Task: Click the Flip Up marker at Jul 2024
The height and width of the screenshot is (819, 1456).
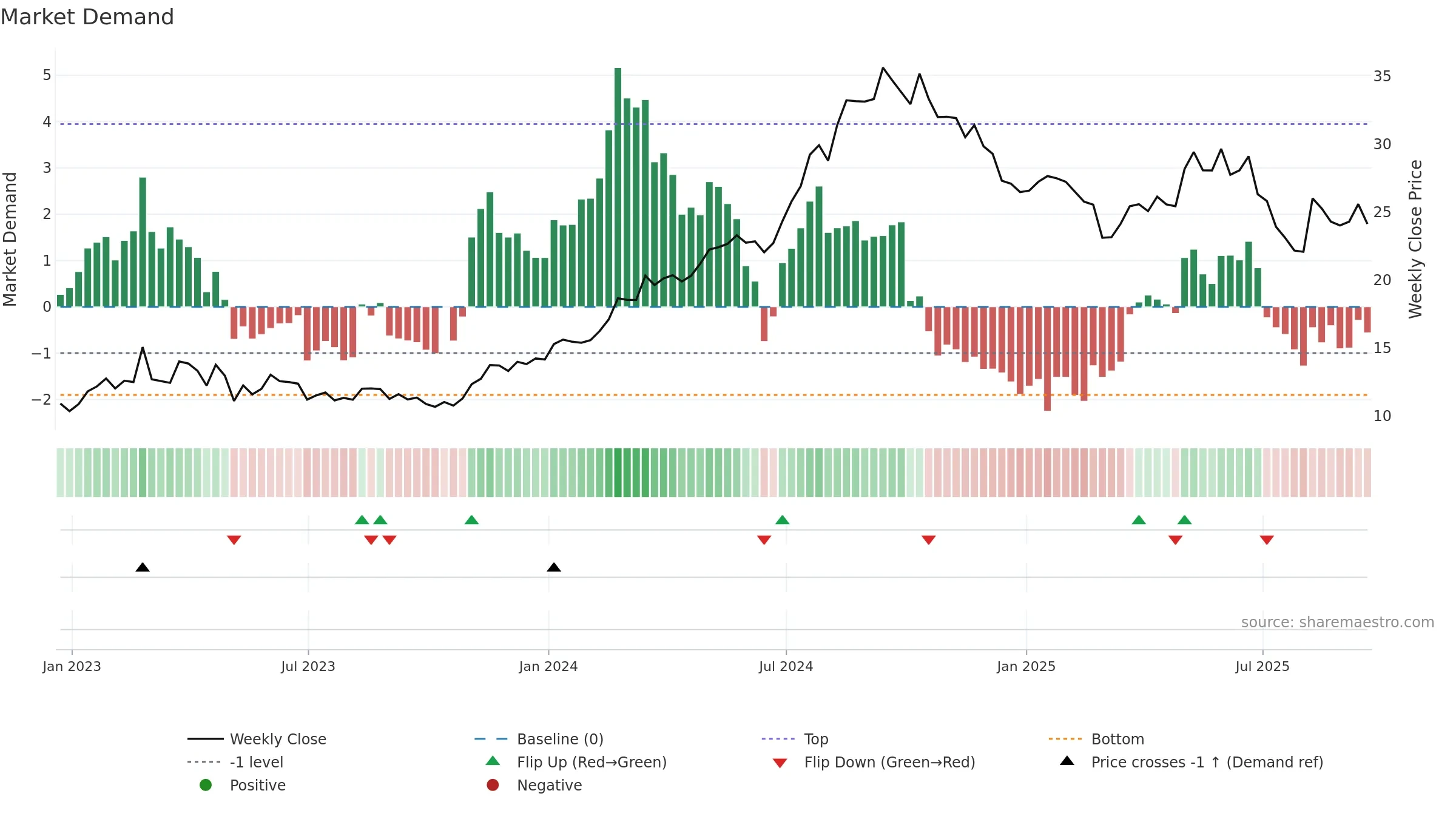Action: [783, 520]
